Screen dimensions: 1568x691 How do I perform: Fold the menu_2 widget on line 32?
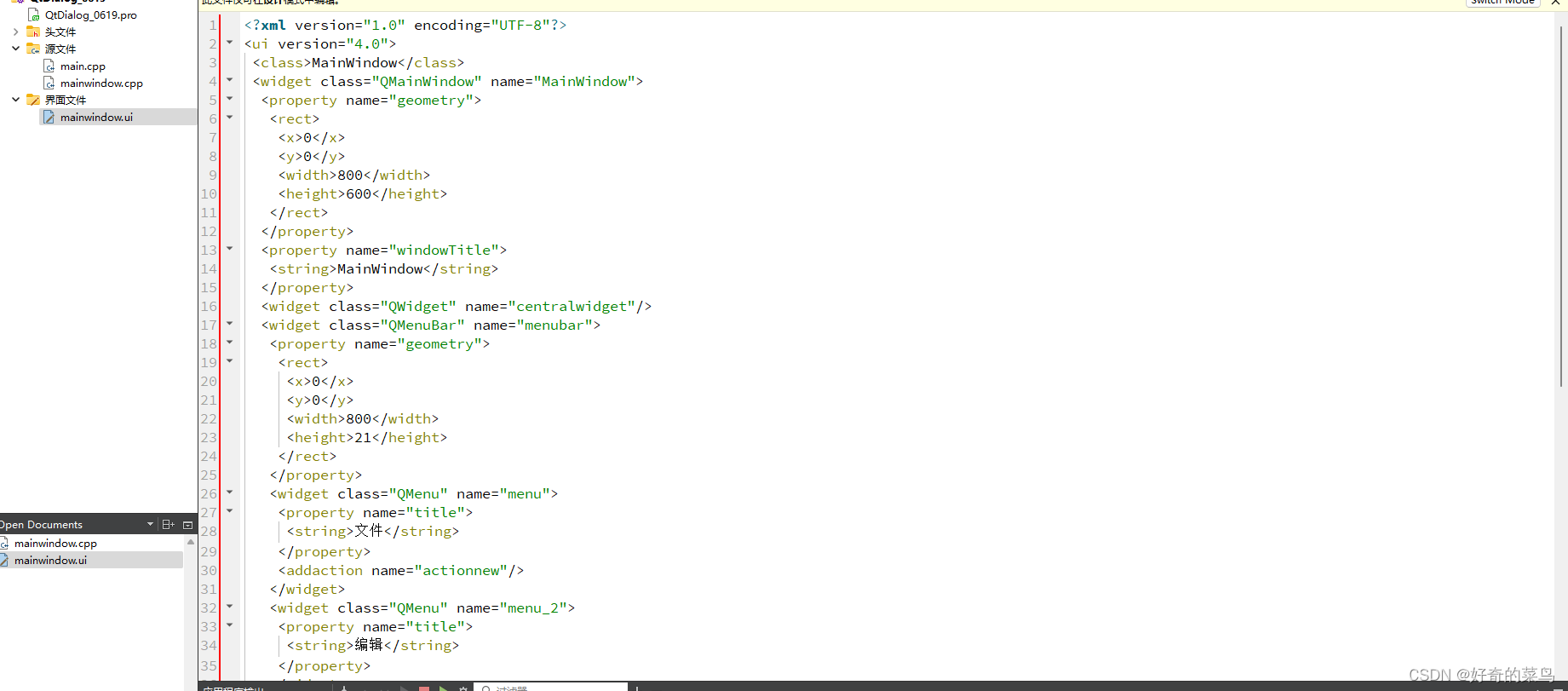[x=229, y=606]
